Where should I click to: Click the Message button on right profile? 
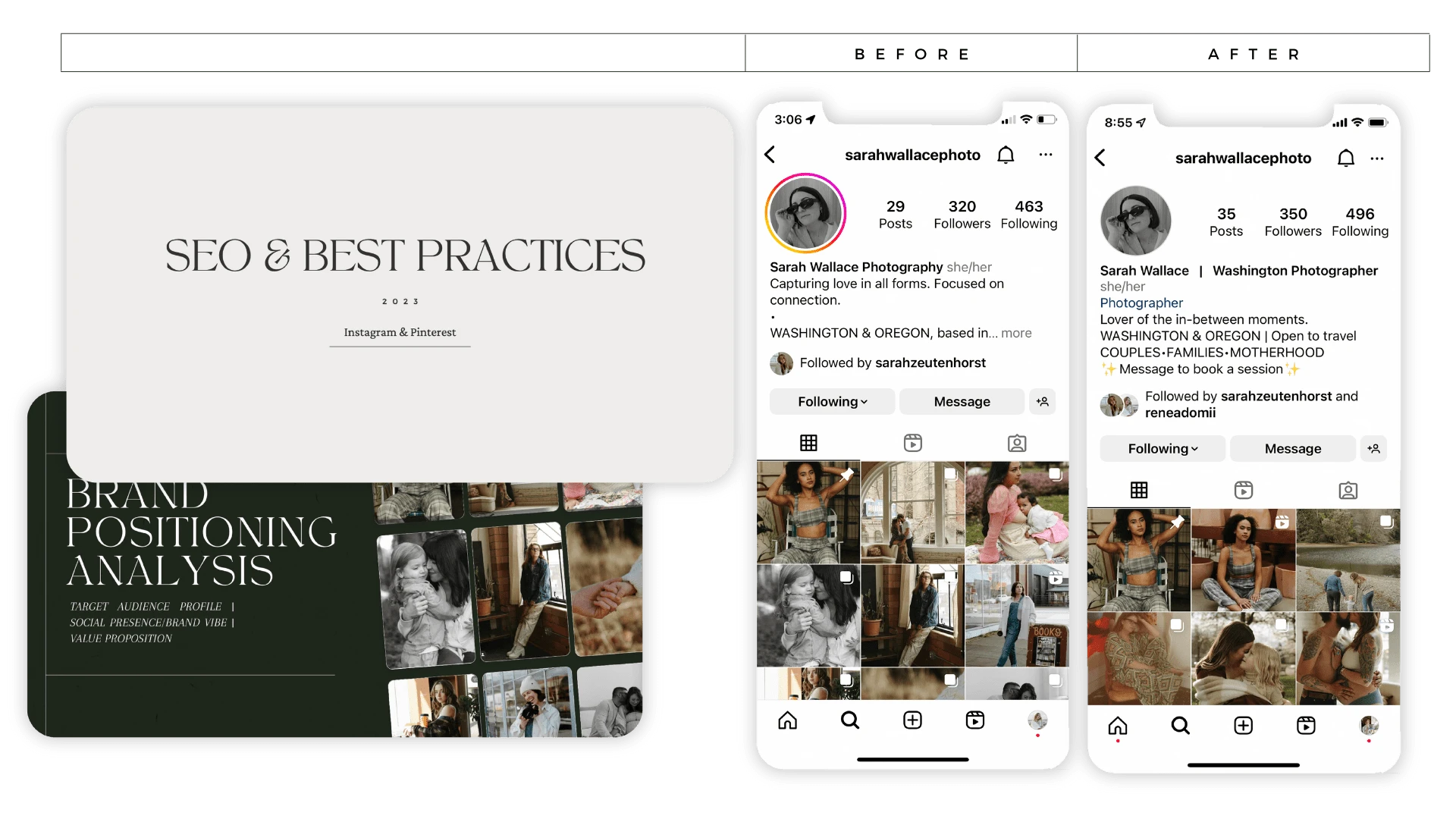click(1292, 448)
